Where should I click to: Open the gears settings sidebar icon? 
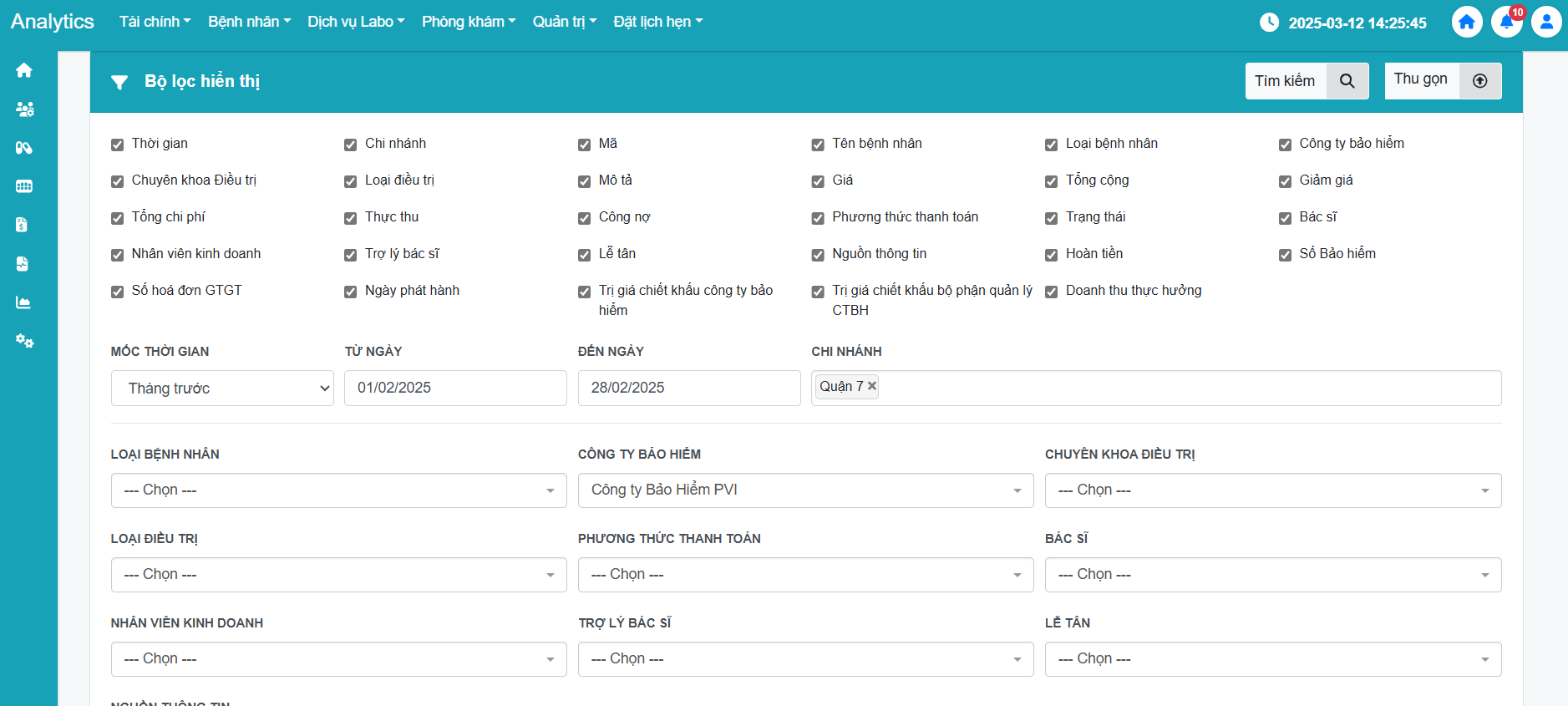24,341
